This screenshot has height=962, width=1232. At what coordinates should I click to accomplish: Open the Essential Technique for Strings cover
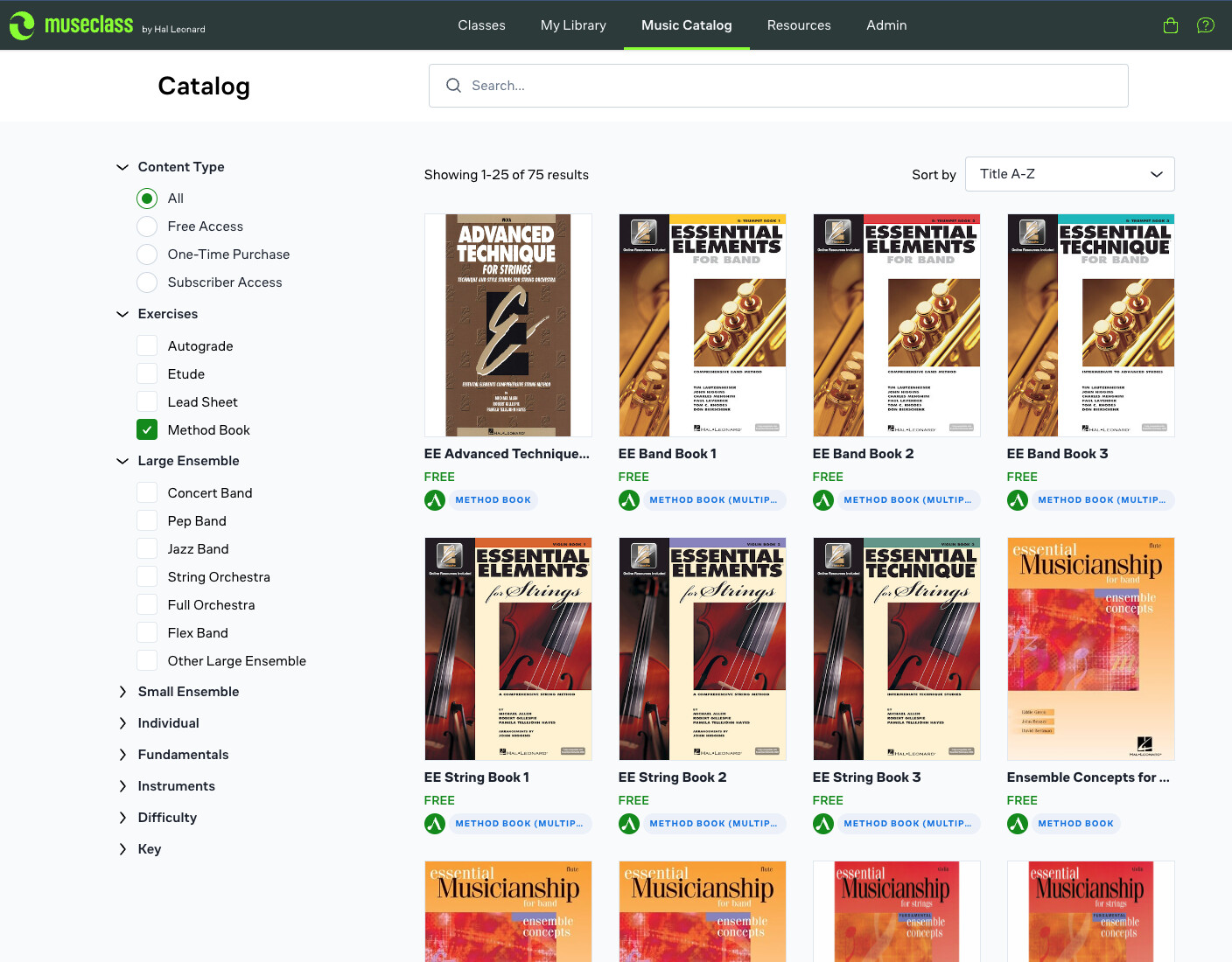(897, 649)
